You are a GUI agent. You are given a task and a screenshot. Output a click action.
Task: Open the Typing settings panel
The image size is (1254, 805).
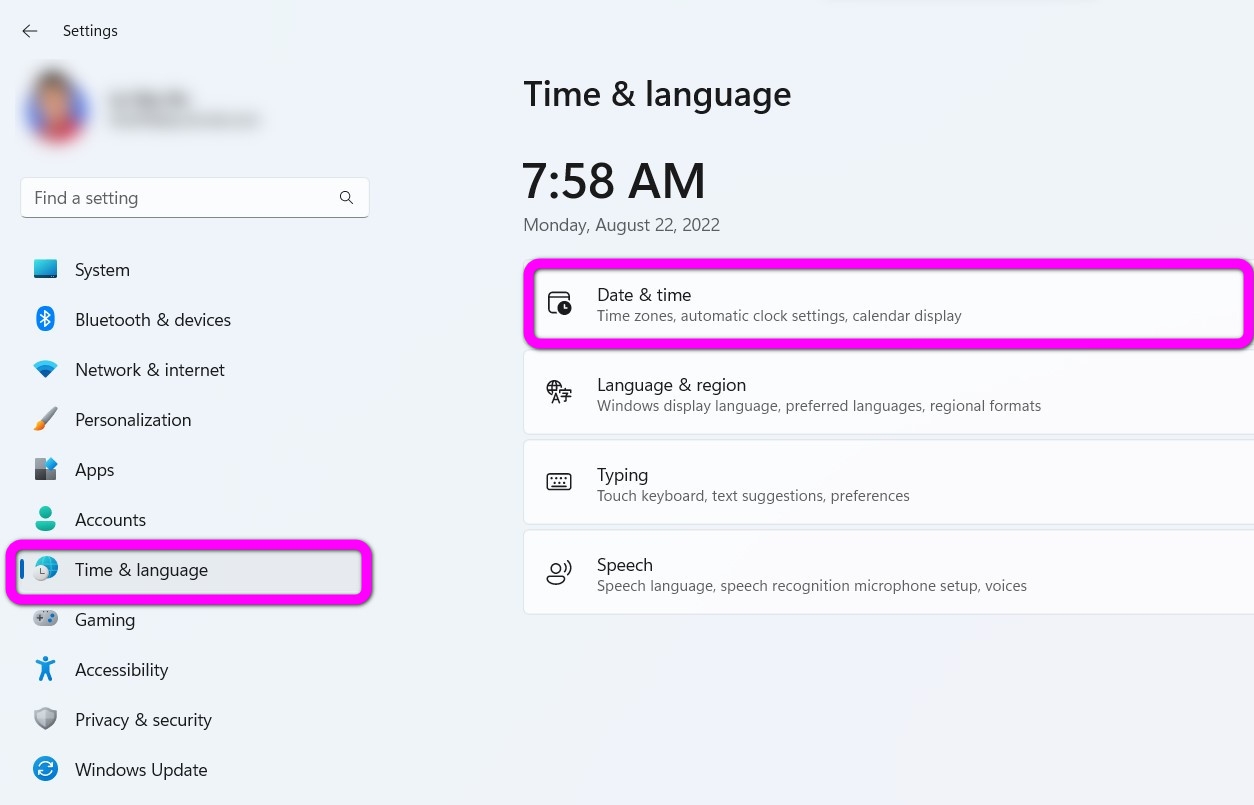888,484
